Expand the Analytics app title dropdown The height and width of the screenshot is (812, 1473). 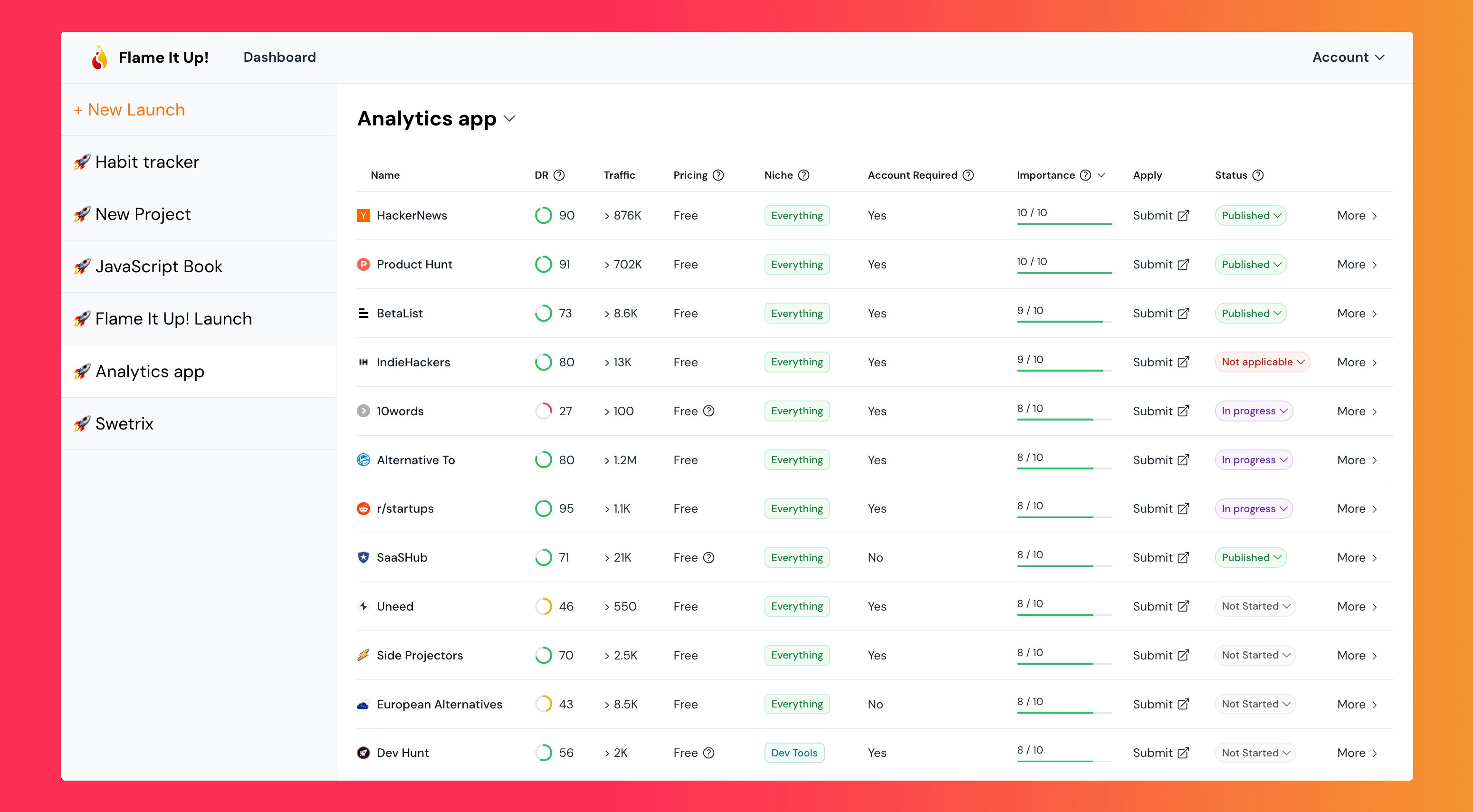509,118
